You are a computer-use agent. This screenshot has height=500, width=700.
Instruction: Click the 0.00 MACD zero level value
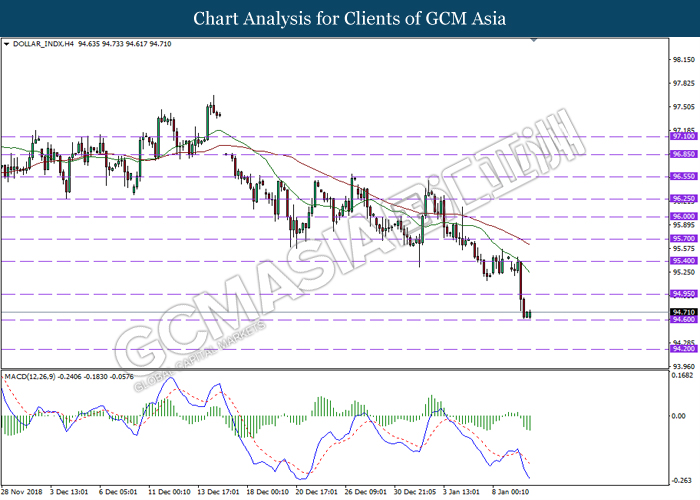(x=679, y=416)
